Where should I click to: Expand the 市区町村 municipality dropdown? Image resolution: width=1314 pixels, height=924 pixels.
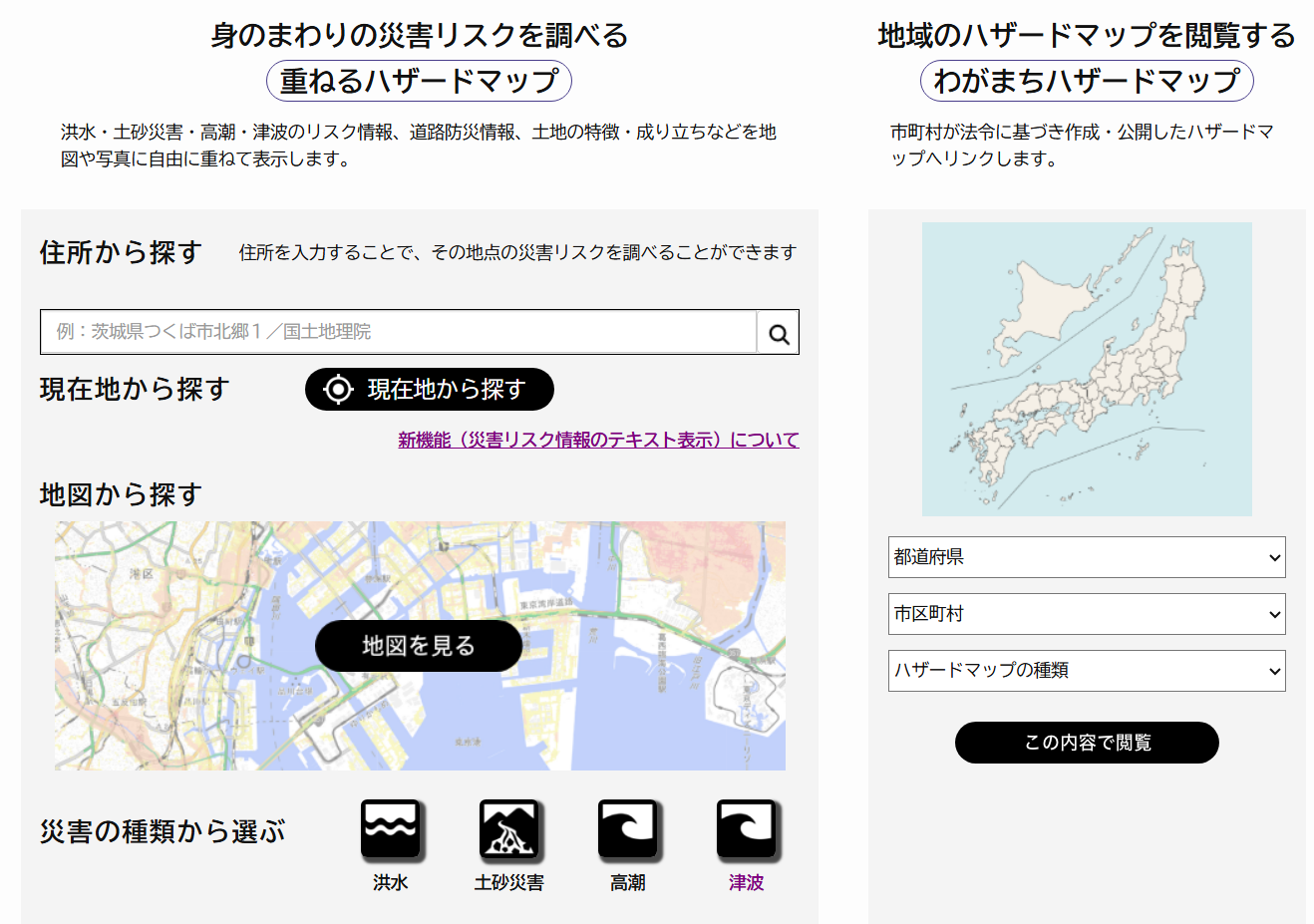pos(1087,614)
